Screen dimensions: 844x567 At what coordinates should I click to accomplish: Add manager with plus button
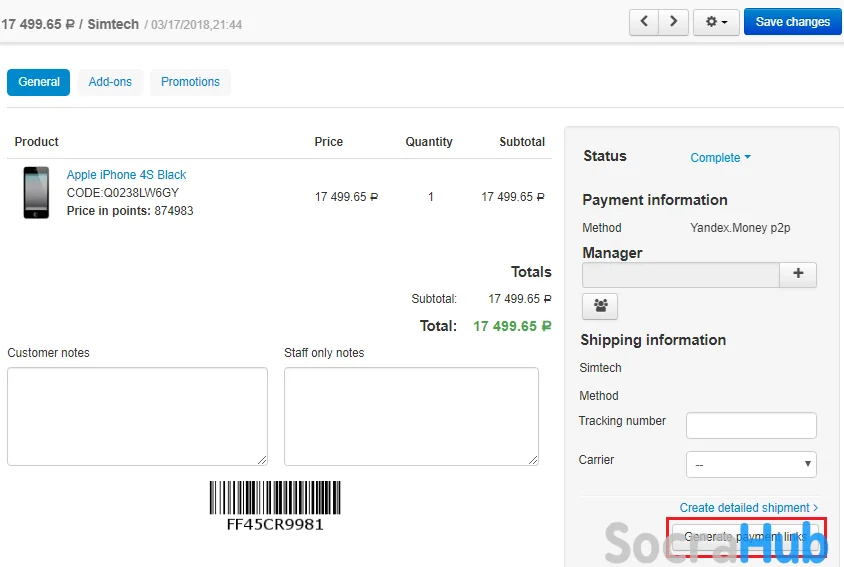click(x=798, y=274)
